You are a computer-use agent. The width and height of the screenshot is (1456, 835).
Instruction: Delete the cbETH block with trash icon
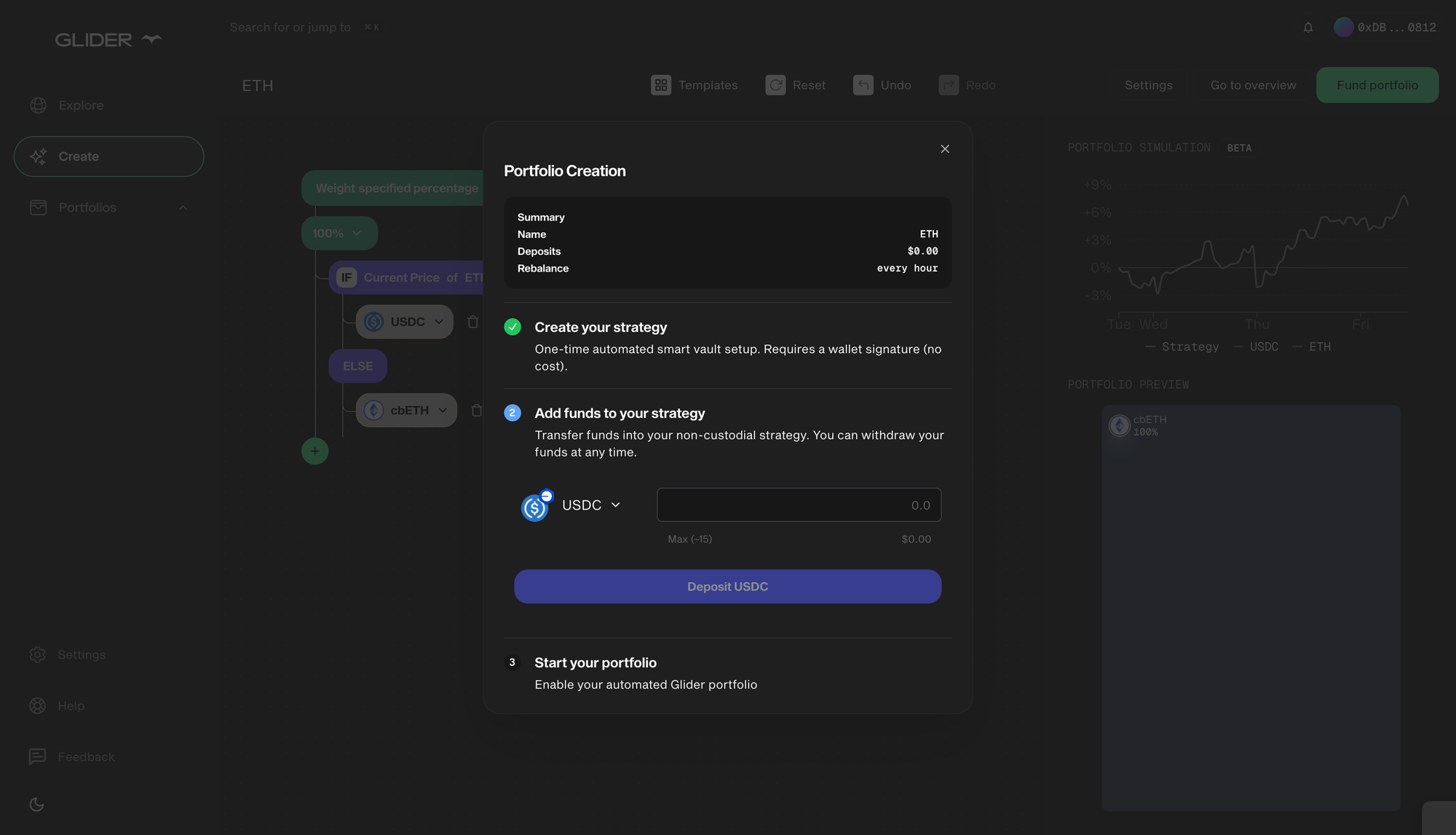(x=476, y=411)
